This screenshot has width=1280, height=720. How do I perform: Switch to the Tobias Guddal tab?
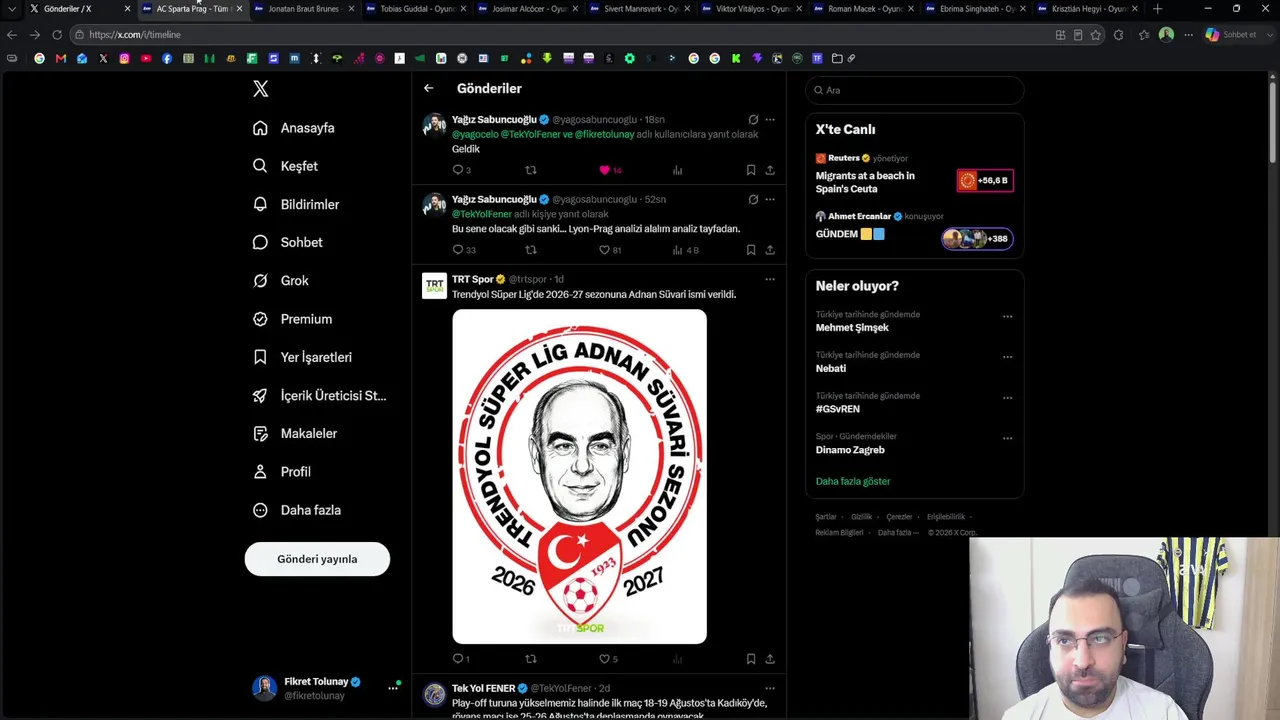point(414,9)
